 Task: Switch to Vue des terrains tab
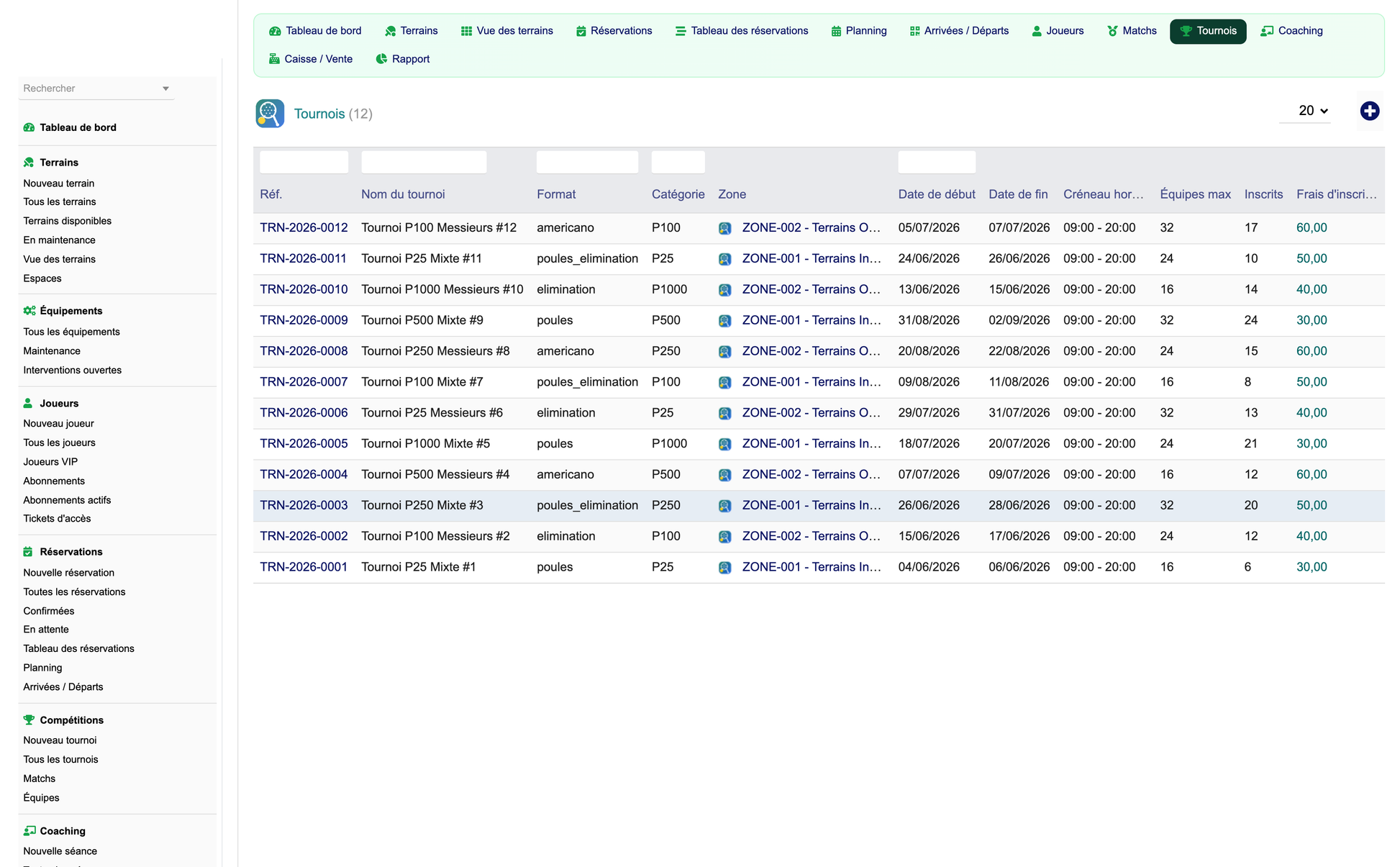(507, 31)
